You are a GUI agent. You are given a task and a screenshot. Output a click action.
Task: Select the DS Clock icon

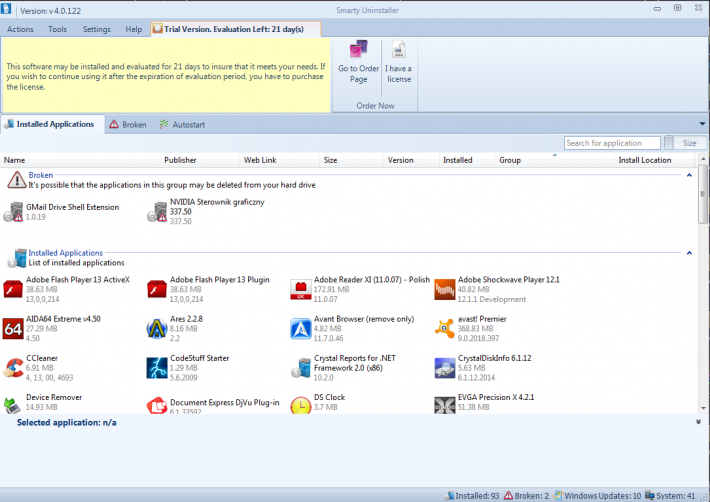click(x=301, y=405)
